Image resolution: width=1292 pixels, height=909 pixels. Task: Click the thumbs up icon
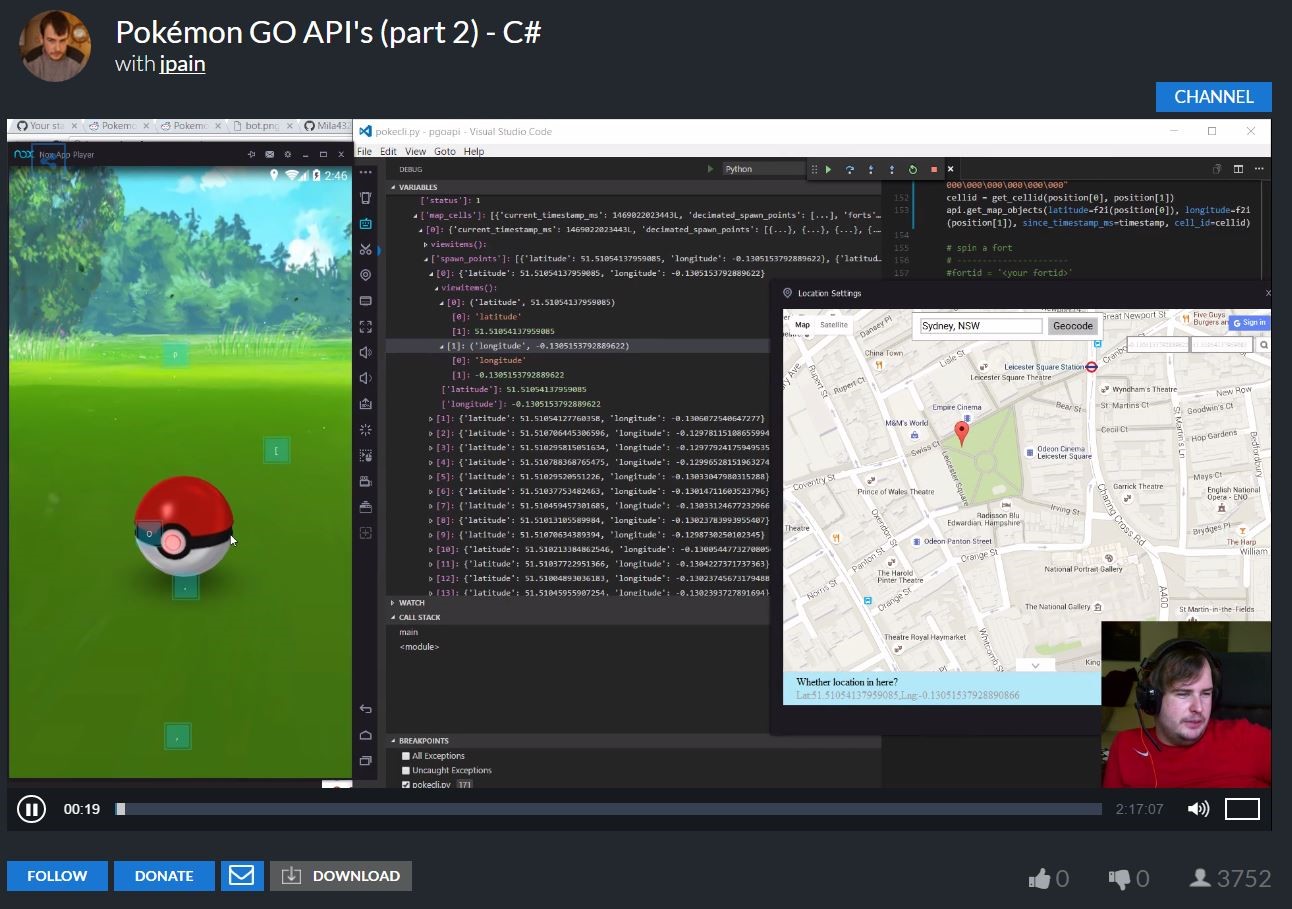(1039, 879)
